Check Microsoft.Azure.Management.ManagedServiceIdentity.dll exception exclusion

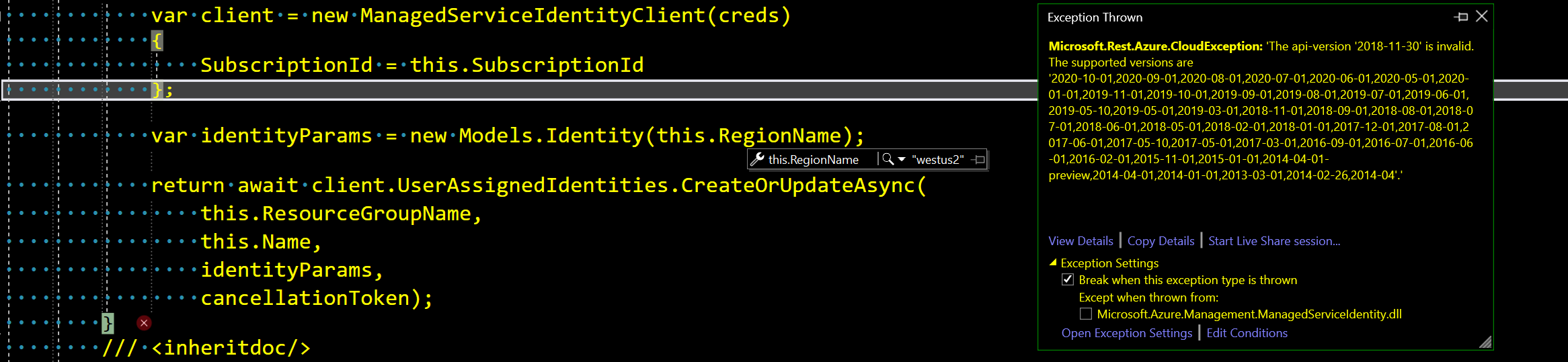point(1086,314)
